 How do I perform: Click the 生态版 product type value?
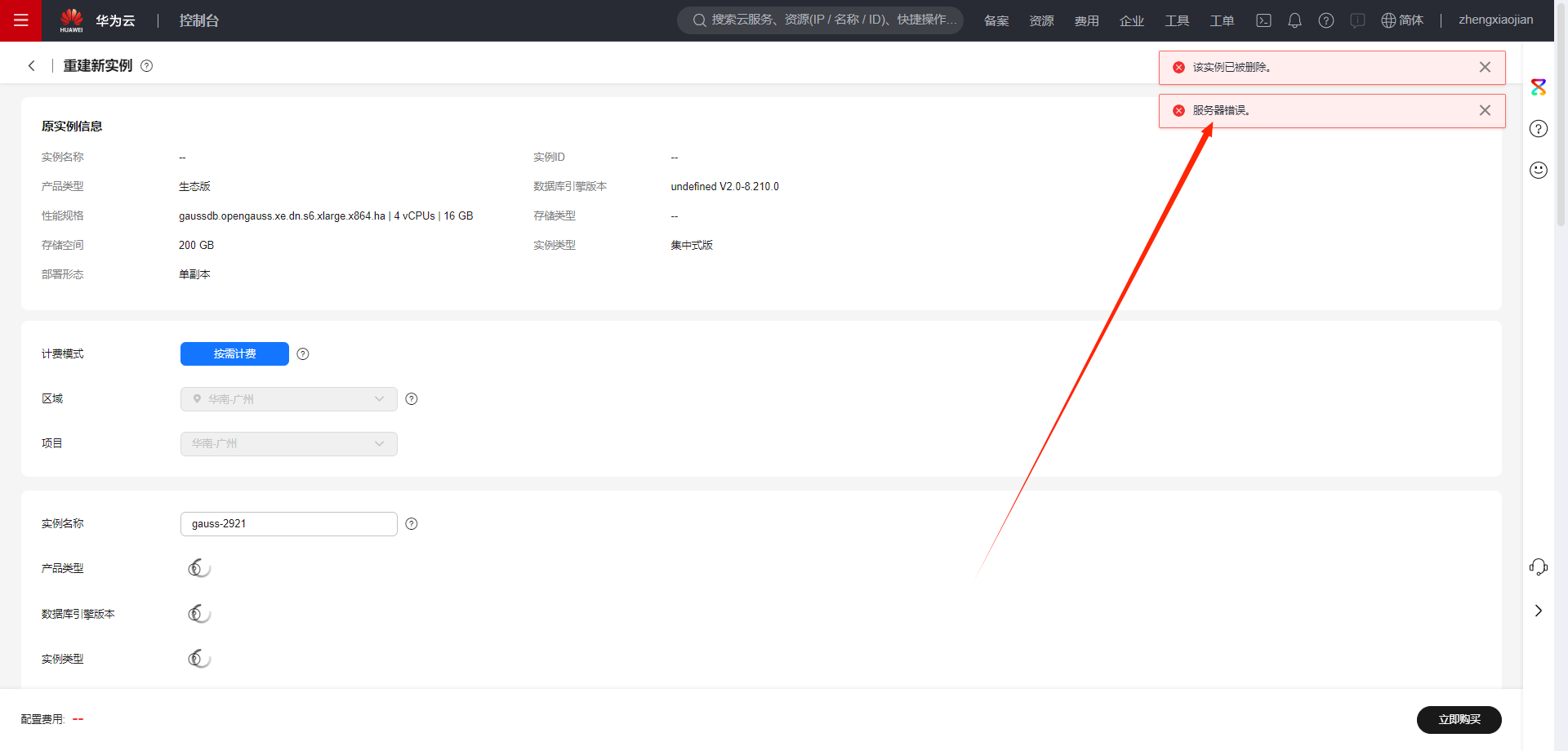[x=194, y=186]
